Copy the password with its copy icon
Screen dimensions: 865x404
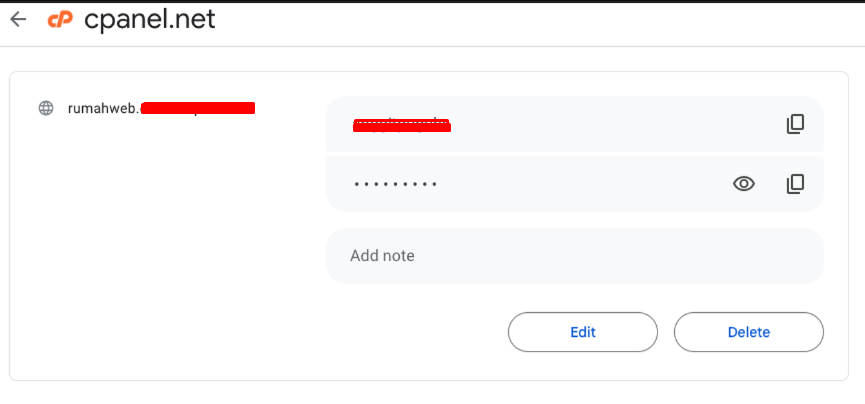coord(795,184)
